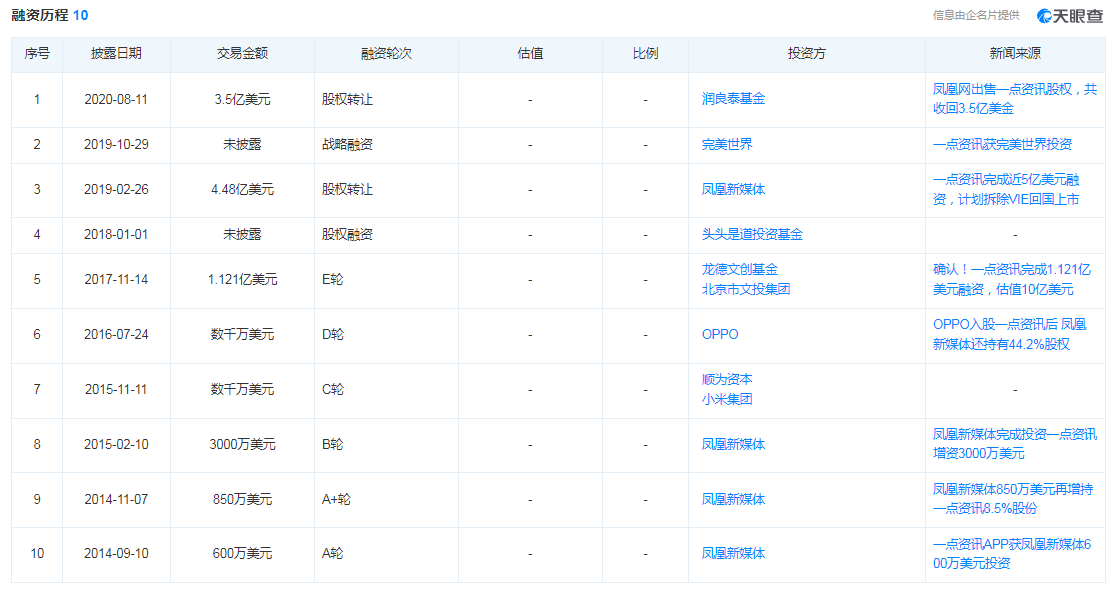Screen dimensions: 1115x598
Task: Click 顺为资本 investor link
Action: [727, 379]
